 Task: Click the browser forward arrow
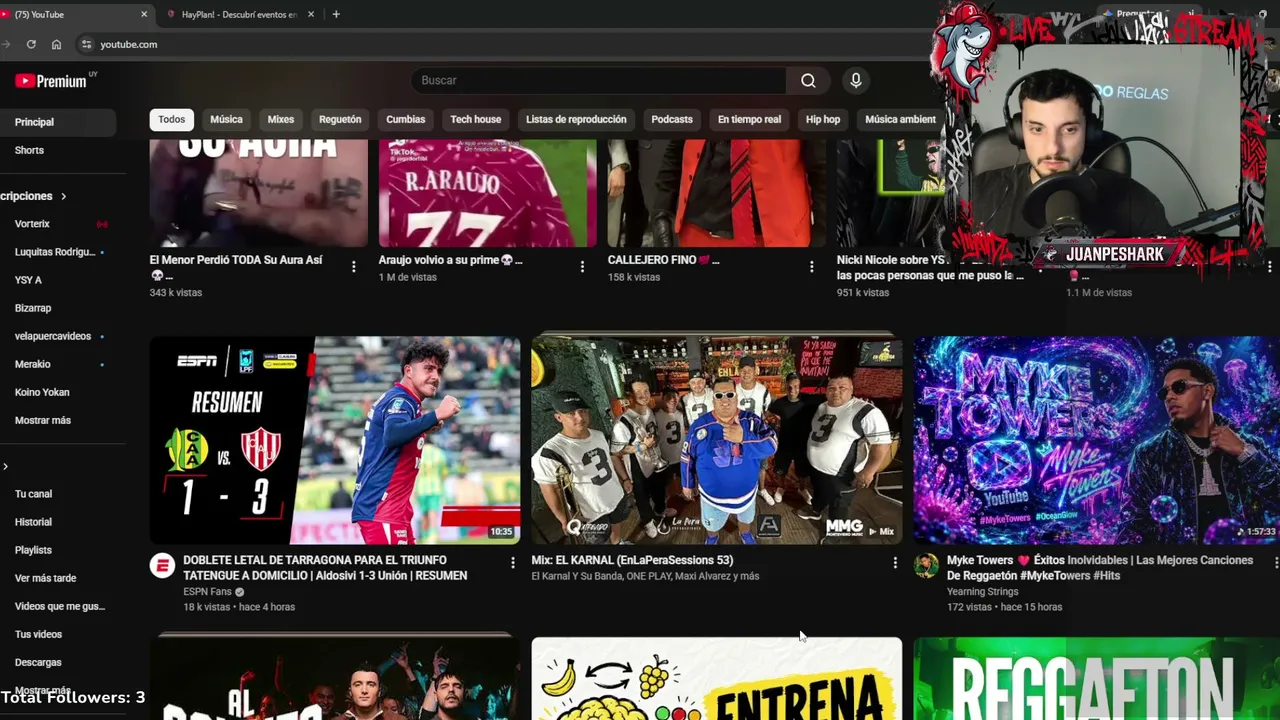coord(7,44)
